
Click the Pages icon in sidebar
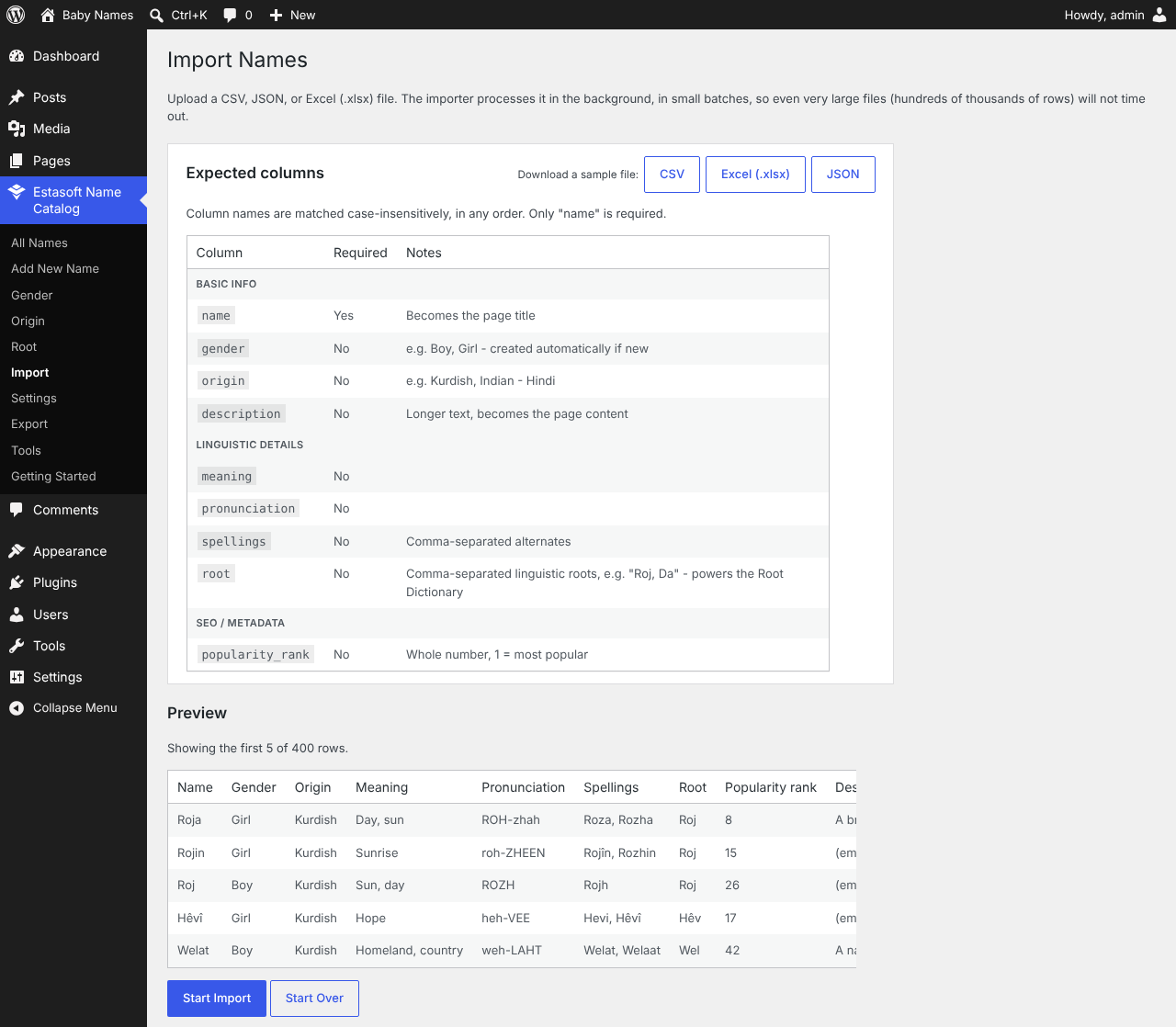point(17,161)
